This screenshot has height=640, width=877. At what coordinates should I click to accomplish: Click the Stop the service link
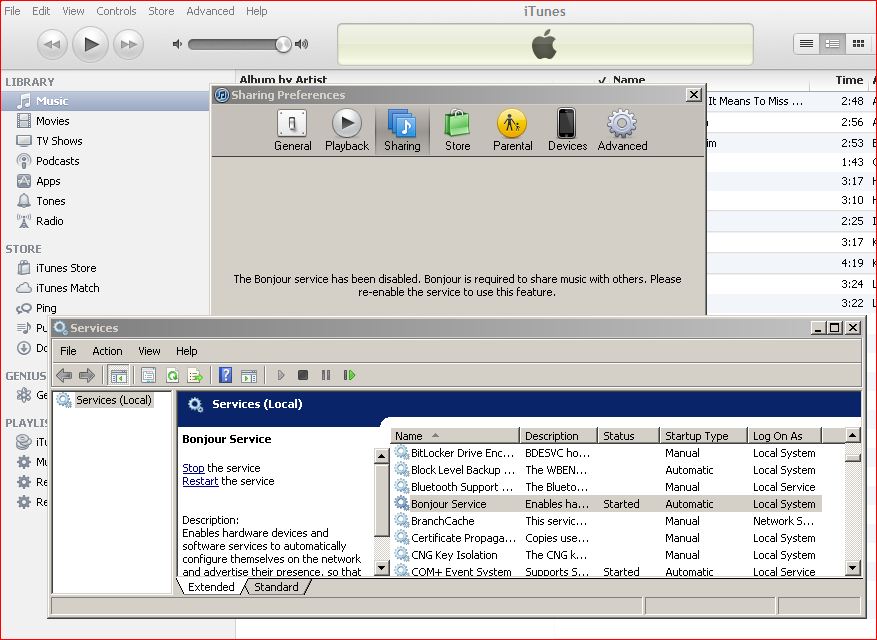pyautogui.click(x=194, y=468)
